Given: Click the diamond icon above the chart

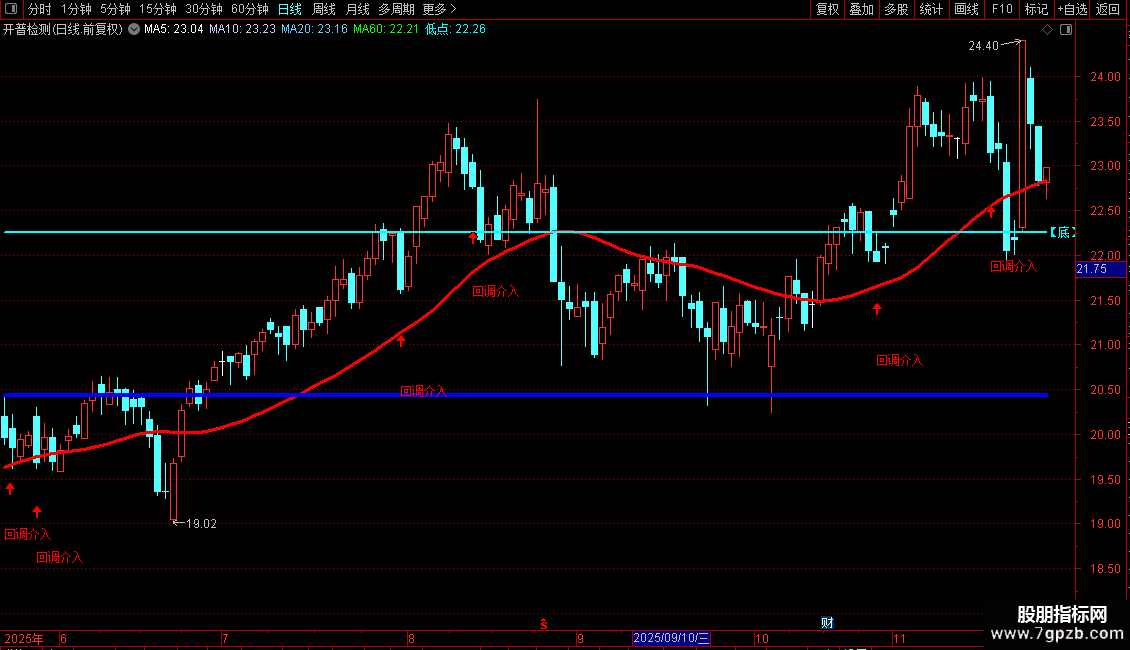Looking at the screenshot, I should point(1048,30).
